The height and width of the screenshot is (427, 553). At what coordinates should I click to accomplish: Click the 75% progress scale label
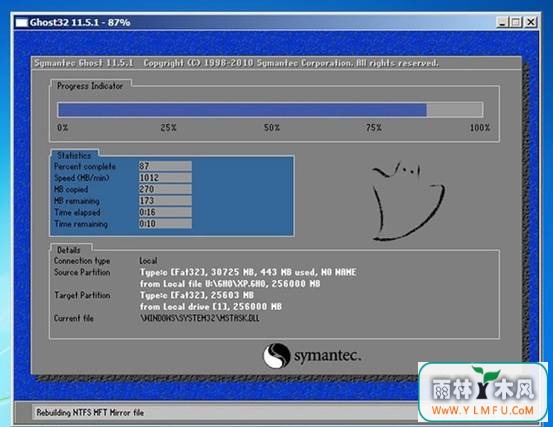373,128
